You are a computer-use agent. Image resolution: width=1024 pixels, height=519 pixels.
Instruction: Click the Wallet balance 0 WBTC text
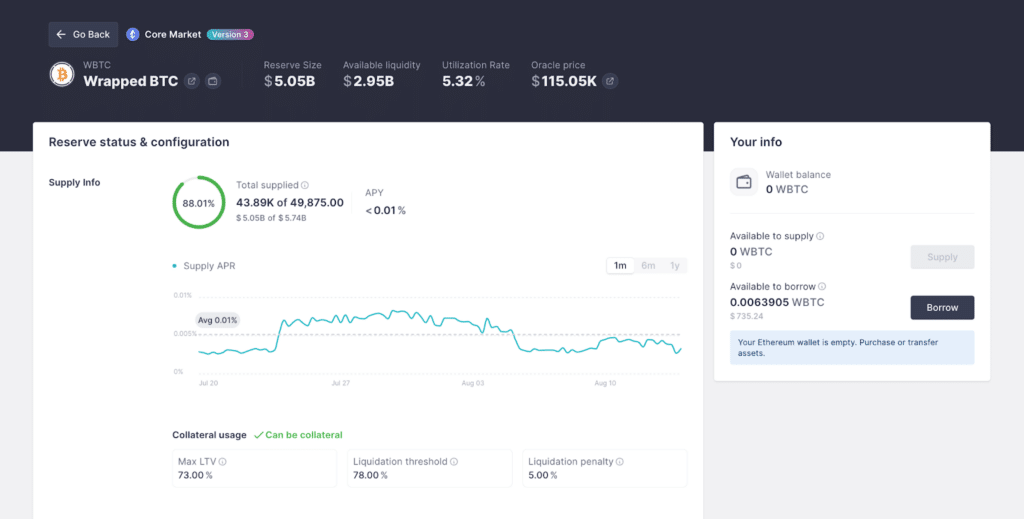787,189
